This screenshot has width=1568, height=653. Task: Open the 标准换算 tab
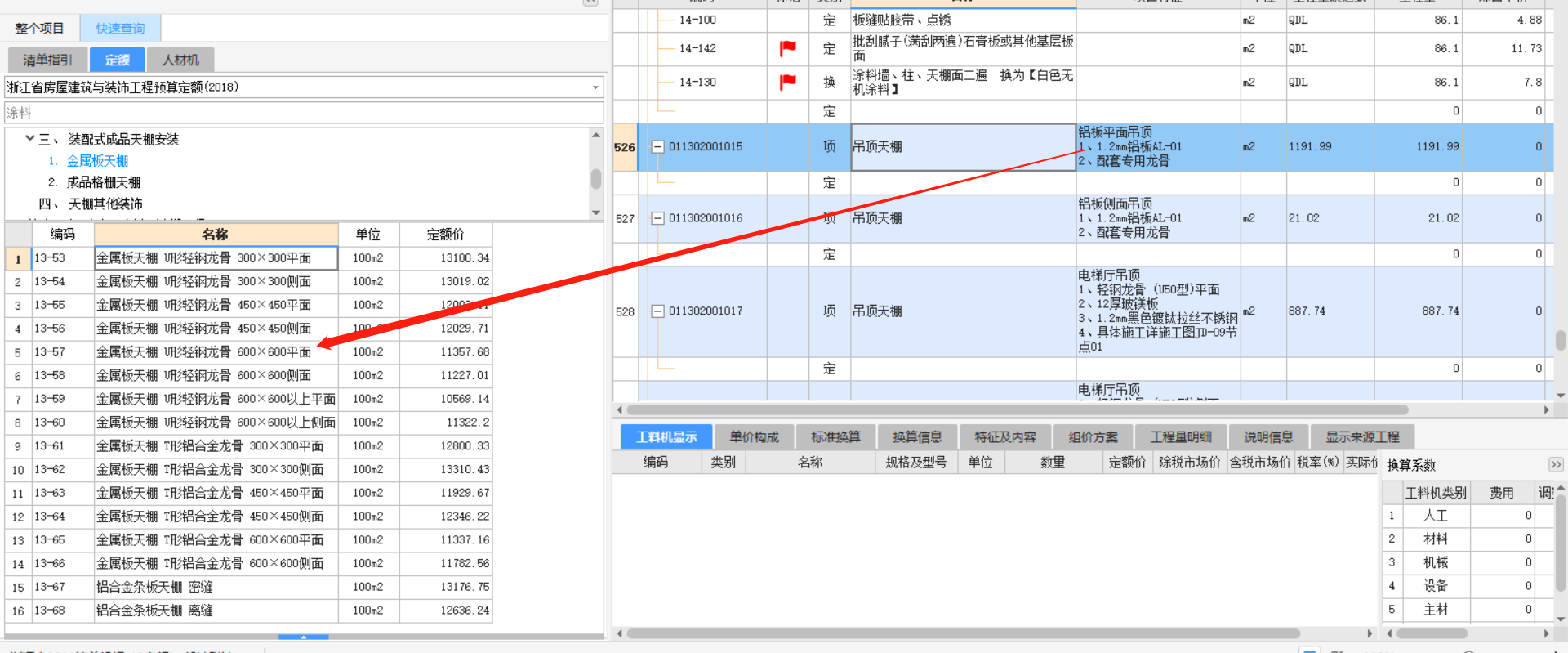tap(835, 437)
